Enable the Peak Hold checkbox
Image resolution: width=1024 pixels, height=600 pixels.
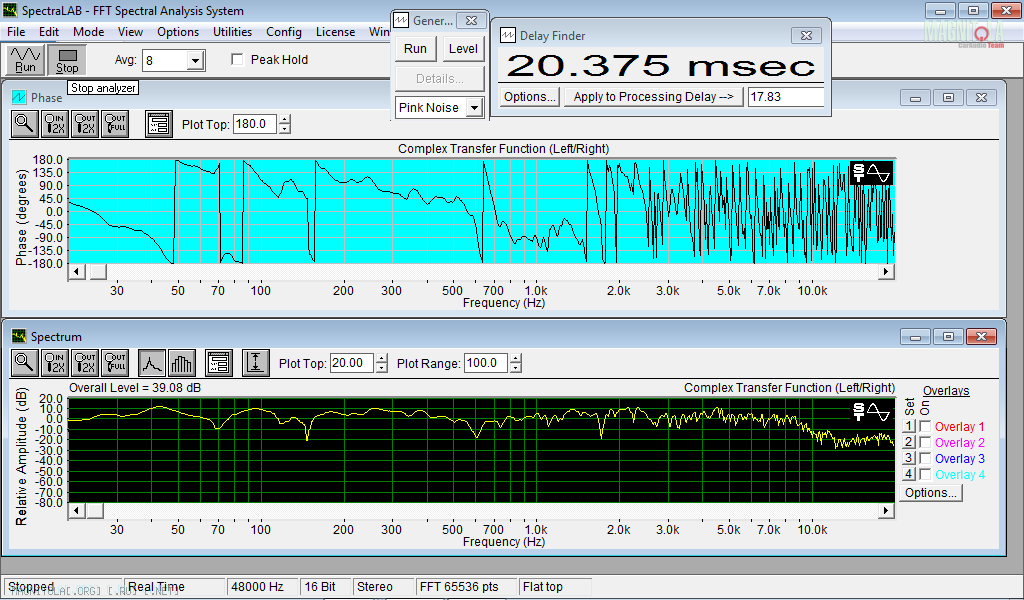(x=237, y=60)
